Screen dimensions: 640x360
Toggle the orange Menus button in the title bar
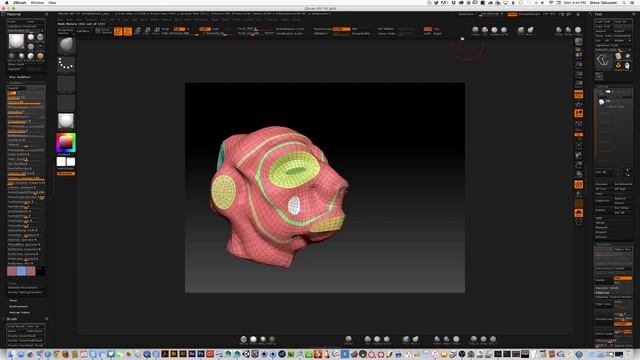click(512, 14)
